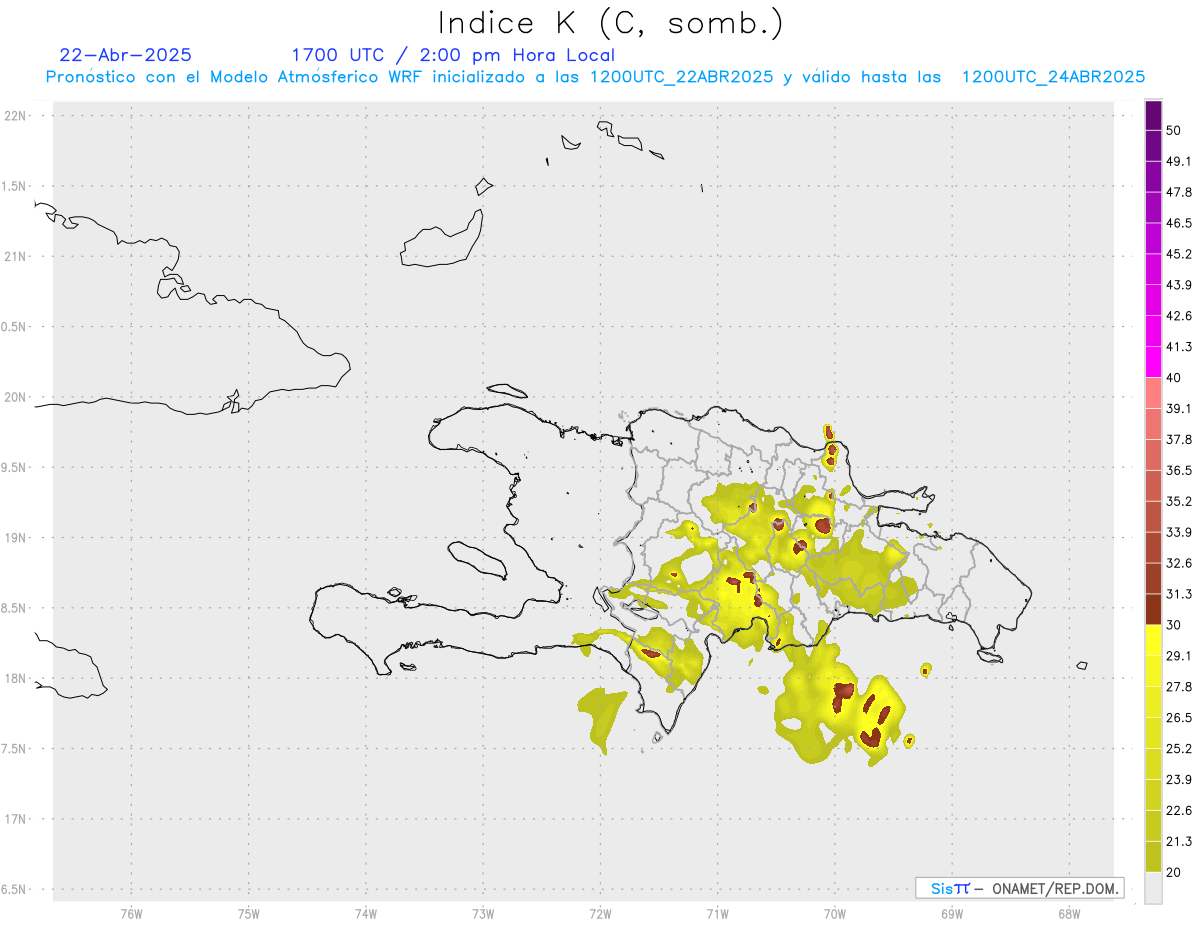Click the '68W' longitude label
1200x927 pixels.
(1069, 913)
